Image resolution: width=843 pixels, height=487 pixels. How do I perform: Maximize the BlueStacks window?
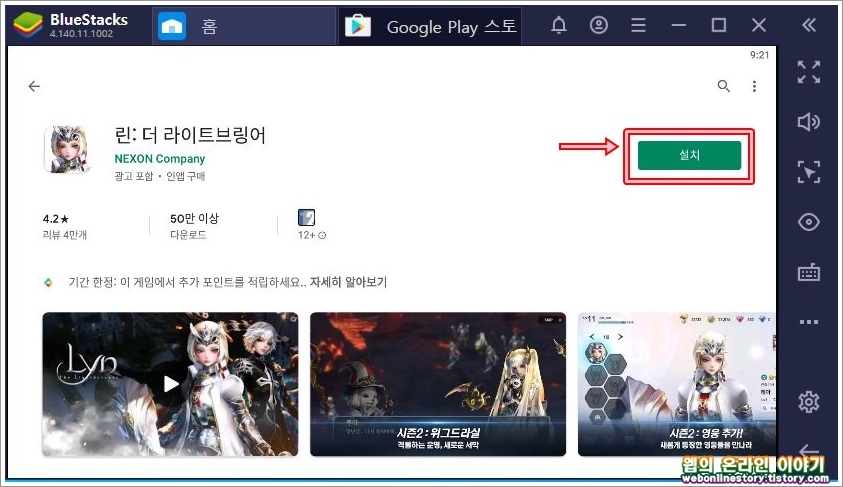pyautogui.click(x=719, y=25)
